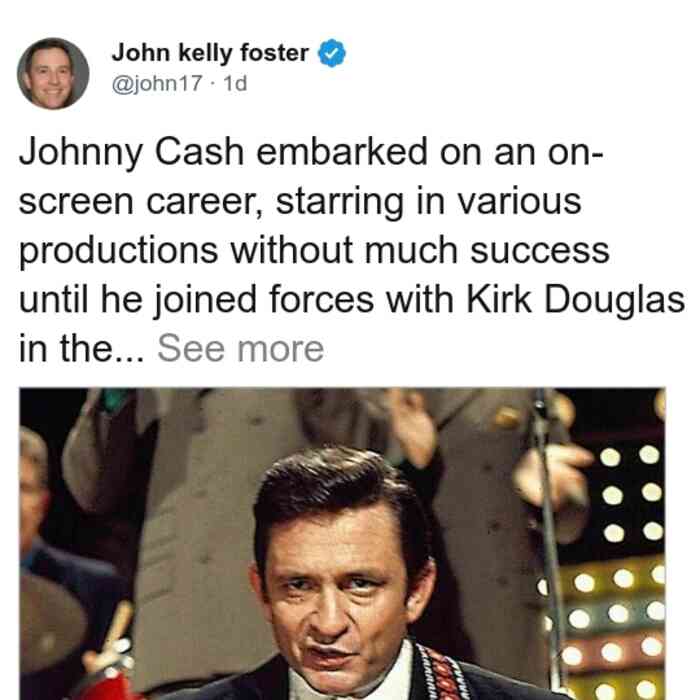Screen dimensions: 700x700
Task: Click the red object at photo's bottom-left
Action: tap(105, 685)
